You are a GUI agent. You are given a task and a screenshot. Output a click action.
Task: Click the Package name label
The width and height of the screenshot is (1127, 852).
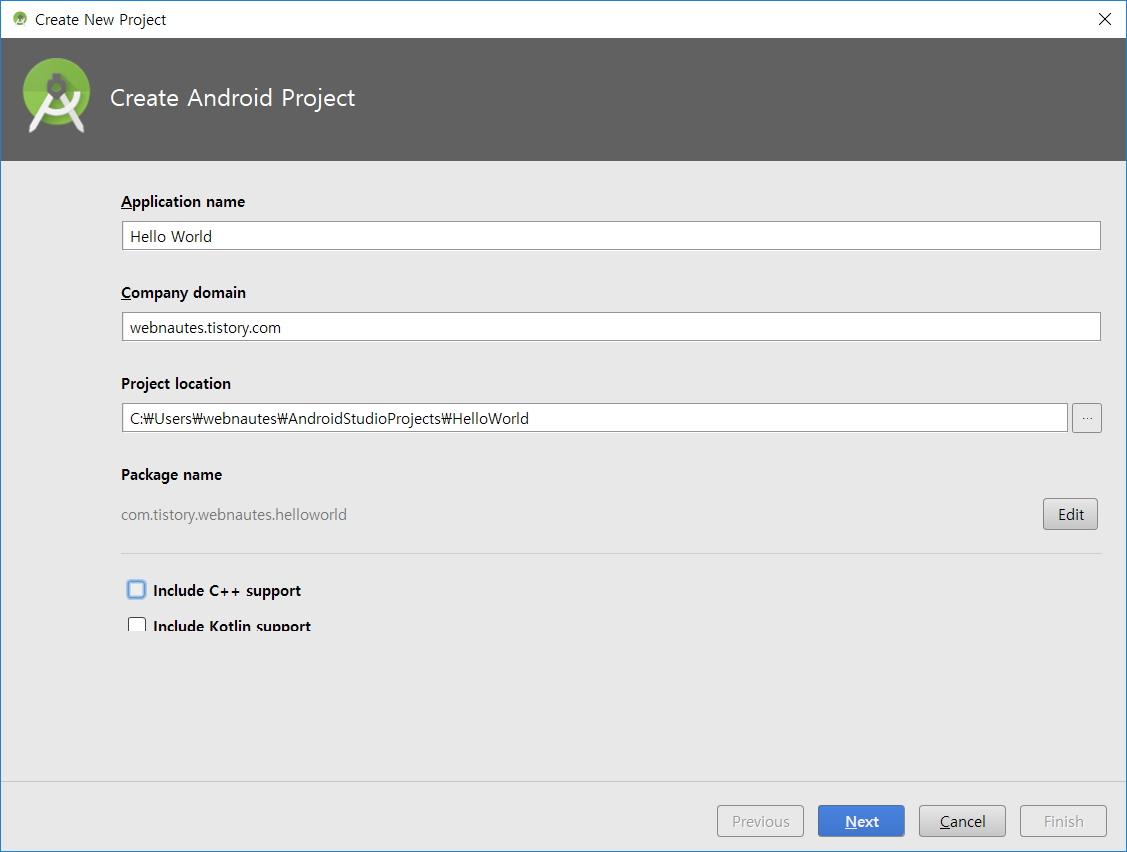coord(171,475)
